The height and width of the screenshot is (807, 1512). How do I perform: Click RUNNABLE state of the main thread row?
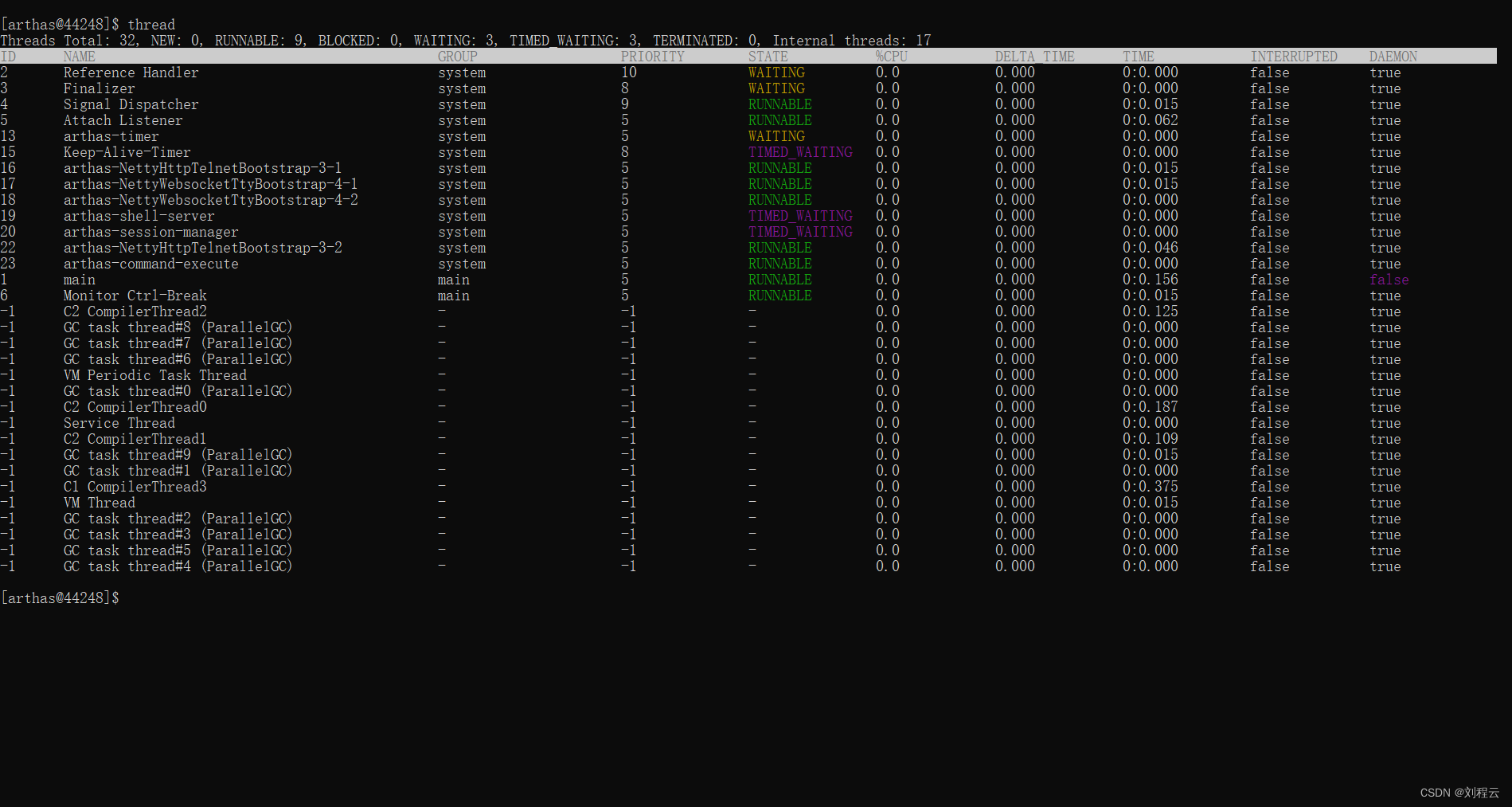[x=780, y=280]
